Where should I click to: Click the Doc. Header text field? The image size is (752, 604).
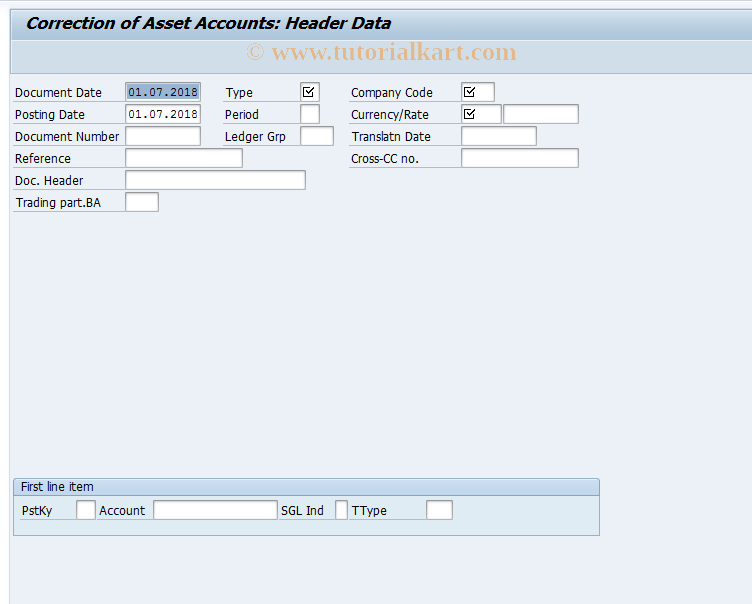tap(215, 180)
